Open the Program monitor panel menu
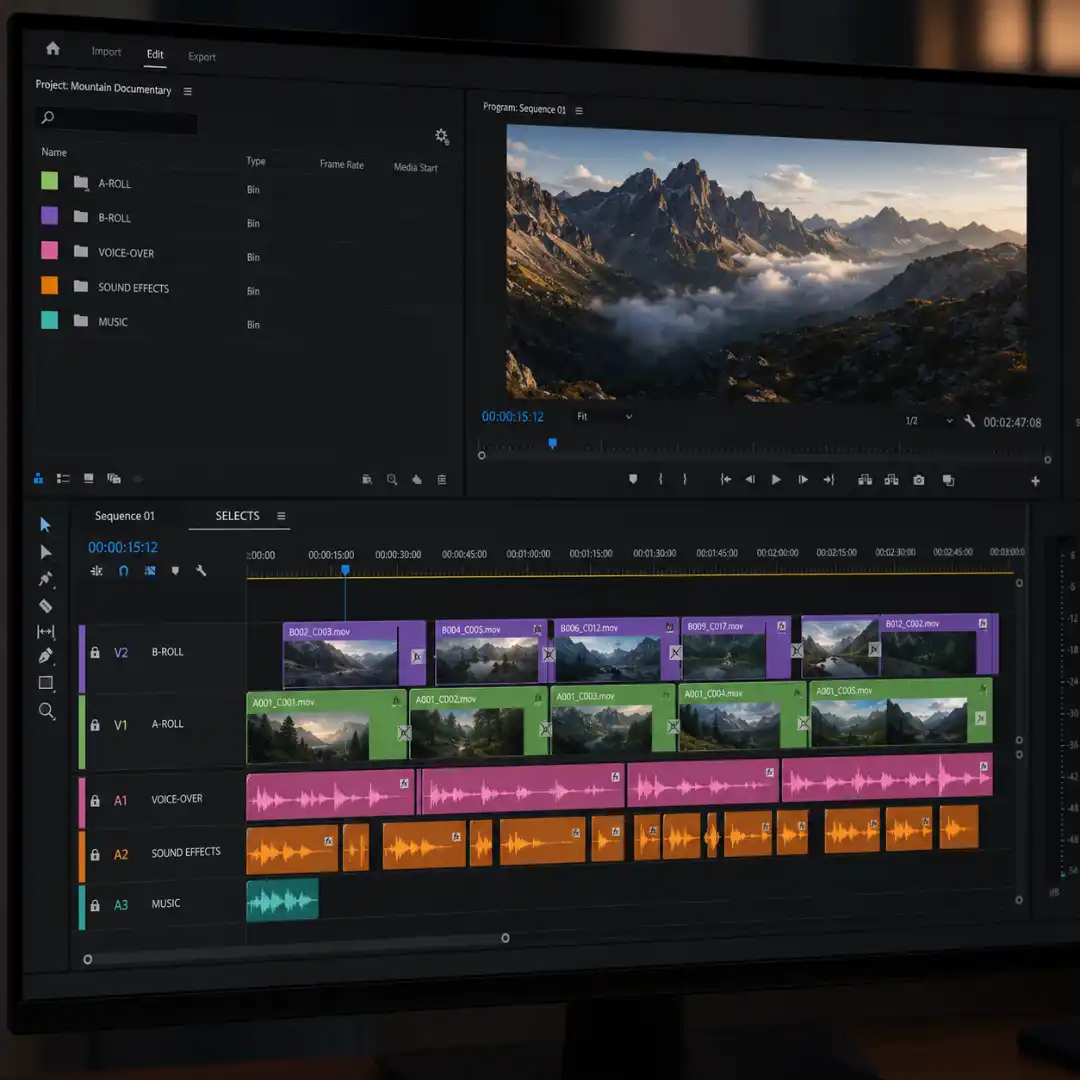Viewport: 1080px width, 1080px height. pos(579,110)
